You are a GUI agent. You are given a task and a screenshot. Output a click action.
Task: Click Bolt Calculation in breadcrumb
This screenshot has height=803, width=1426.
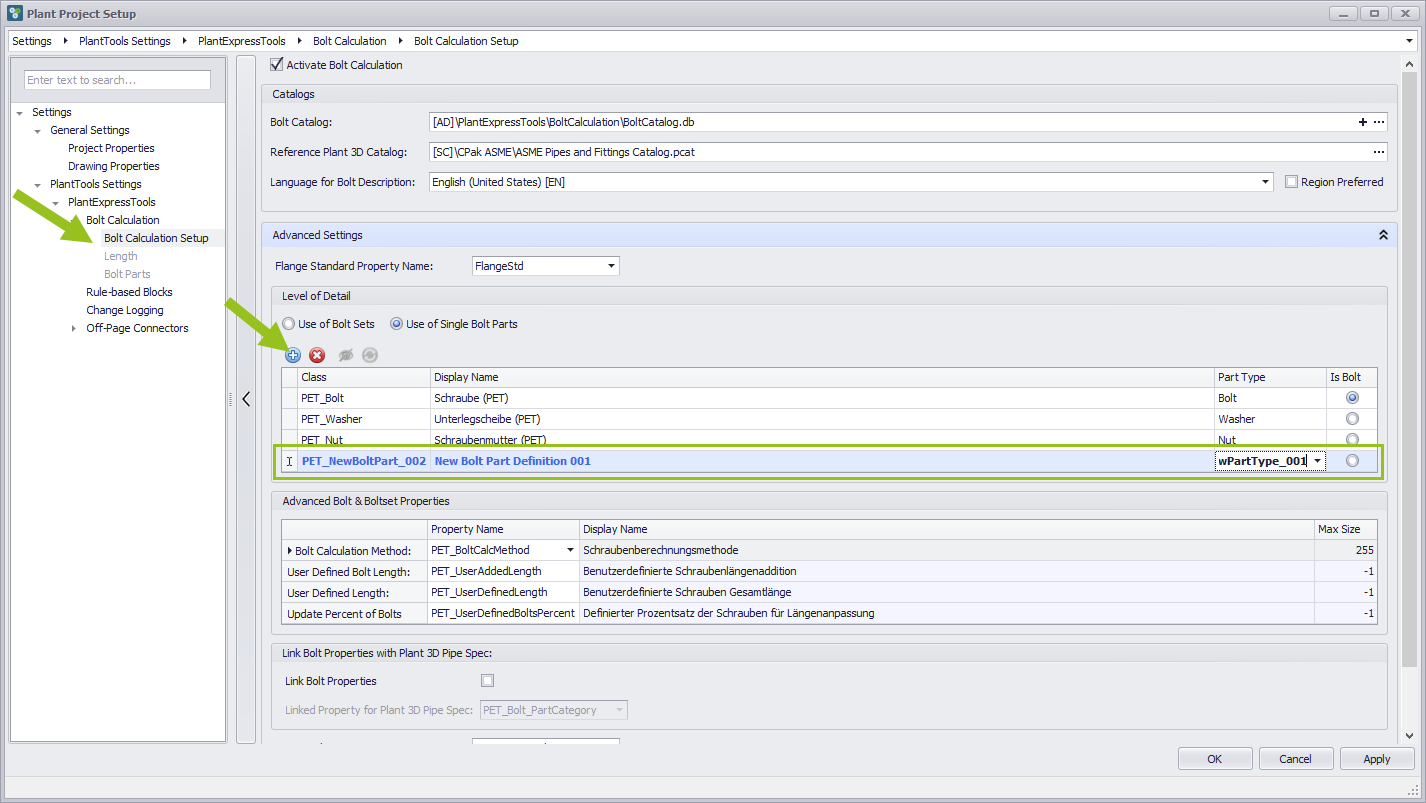pos(350,41)
